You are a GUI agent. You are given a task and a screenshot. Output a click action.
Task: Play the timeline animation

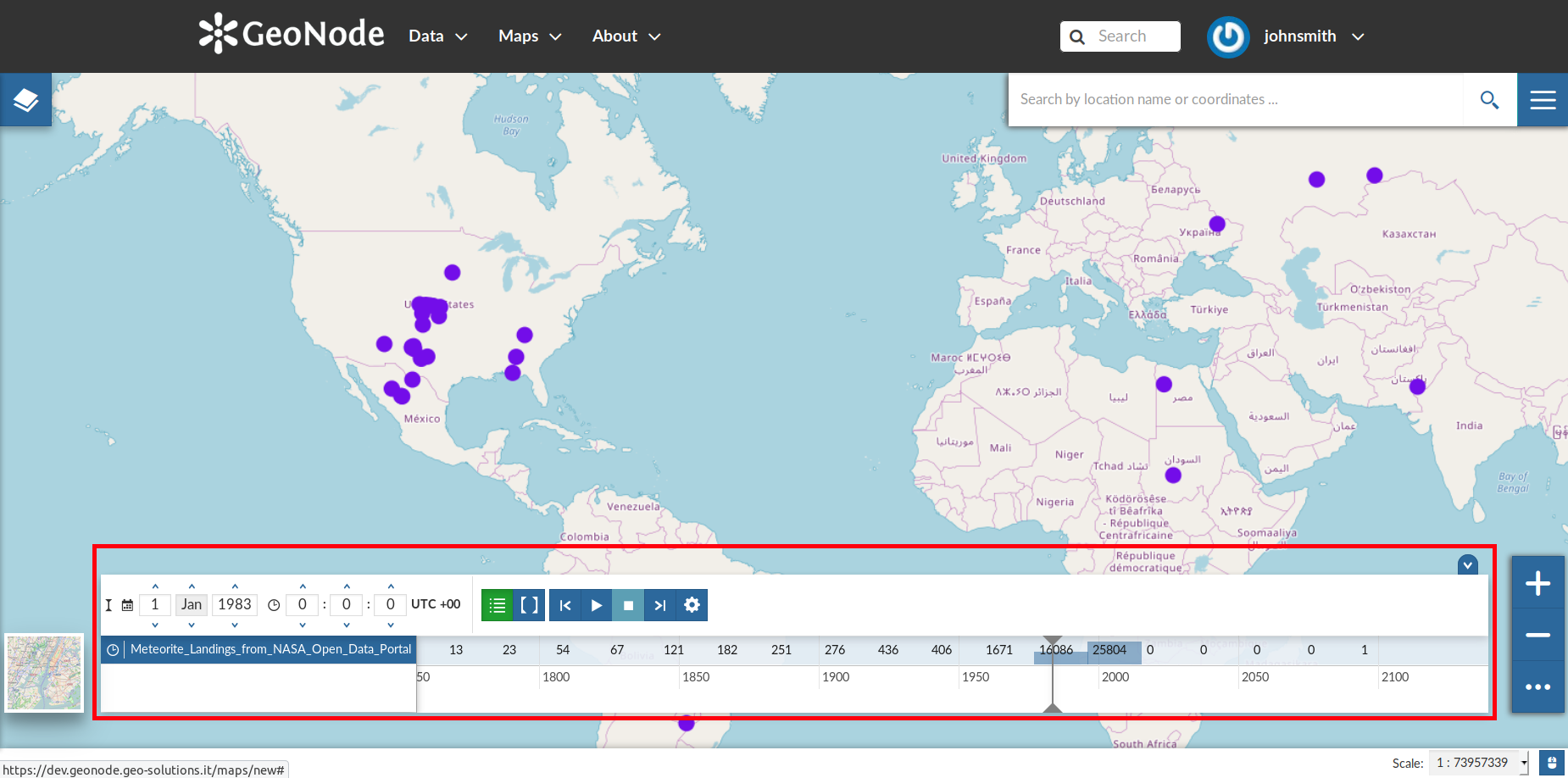tap(597, 605)
